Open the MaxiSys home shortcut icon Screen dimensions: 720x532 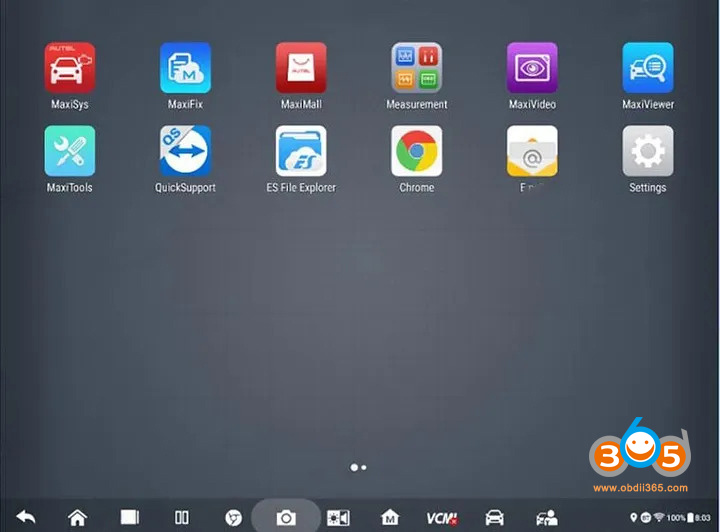[390, 518]
